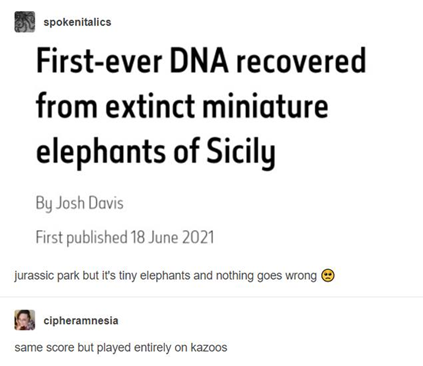
Task: Click the divider line between posts
Action: click(x=211, y=297)
